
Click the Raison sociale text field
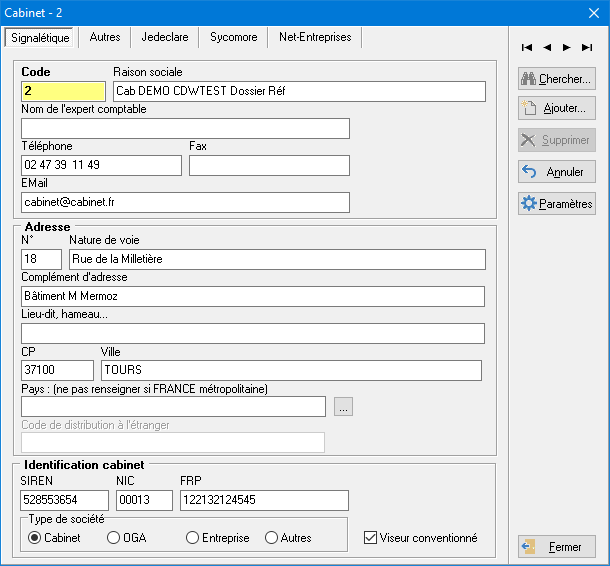click(x=298, y=91)
